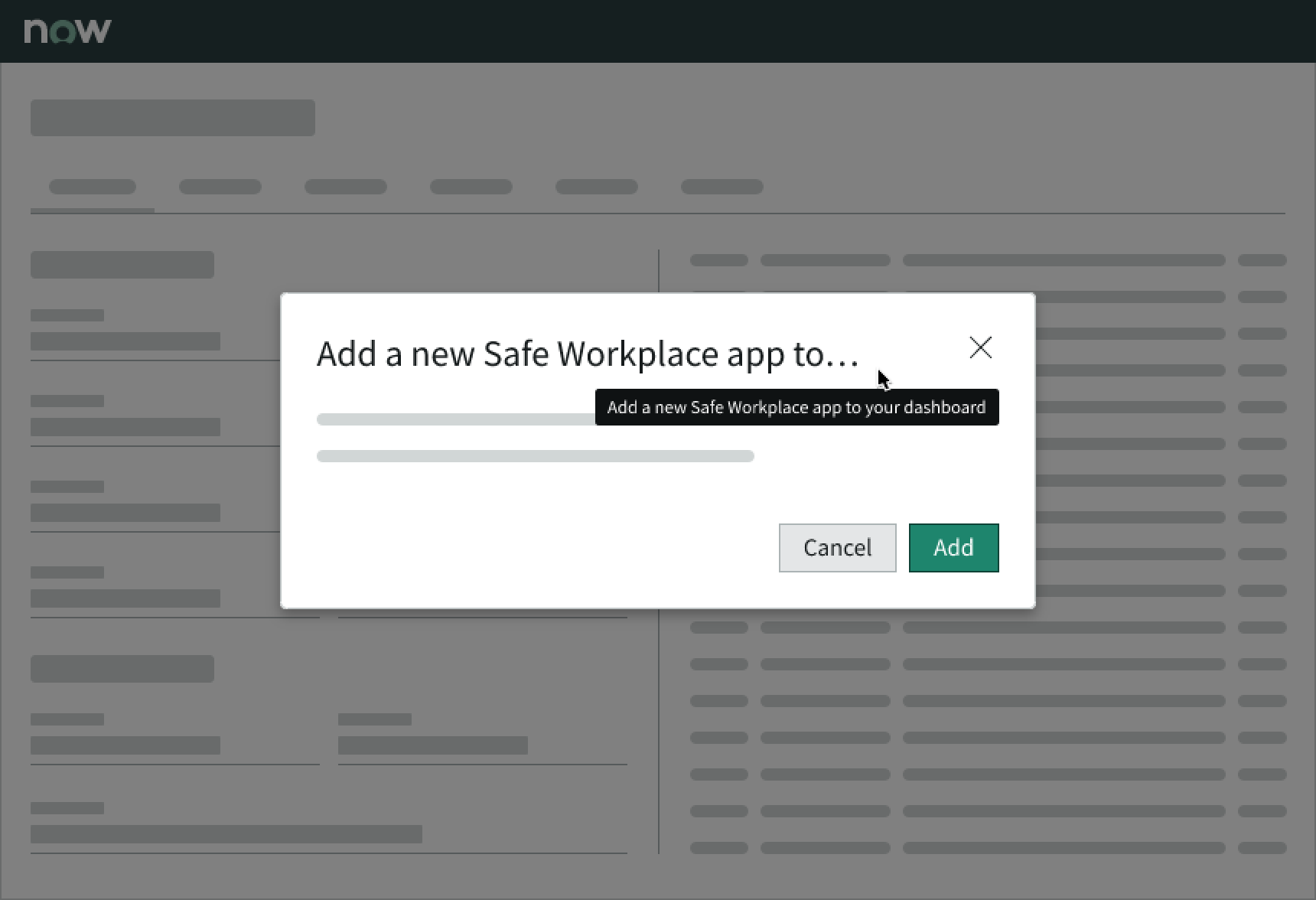Viewport: 1316px width, 900px height.
Task: Click first section heading placeholder in left panel
Action: [122, 265]
